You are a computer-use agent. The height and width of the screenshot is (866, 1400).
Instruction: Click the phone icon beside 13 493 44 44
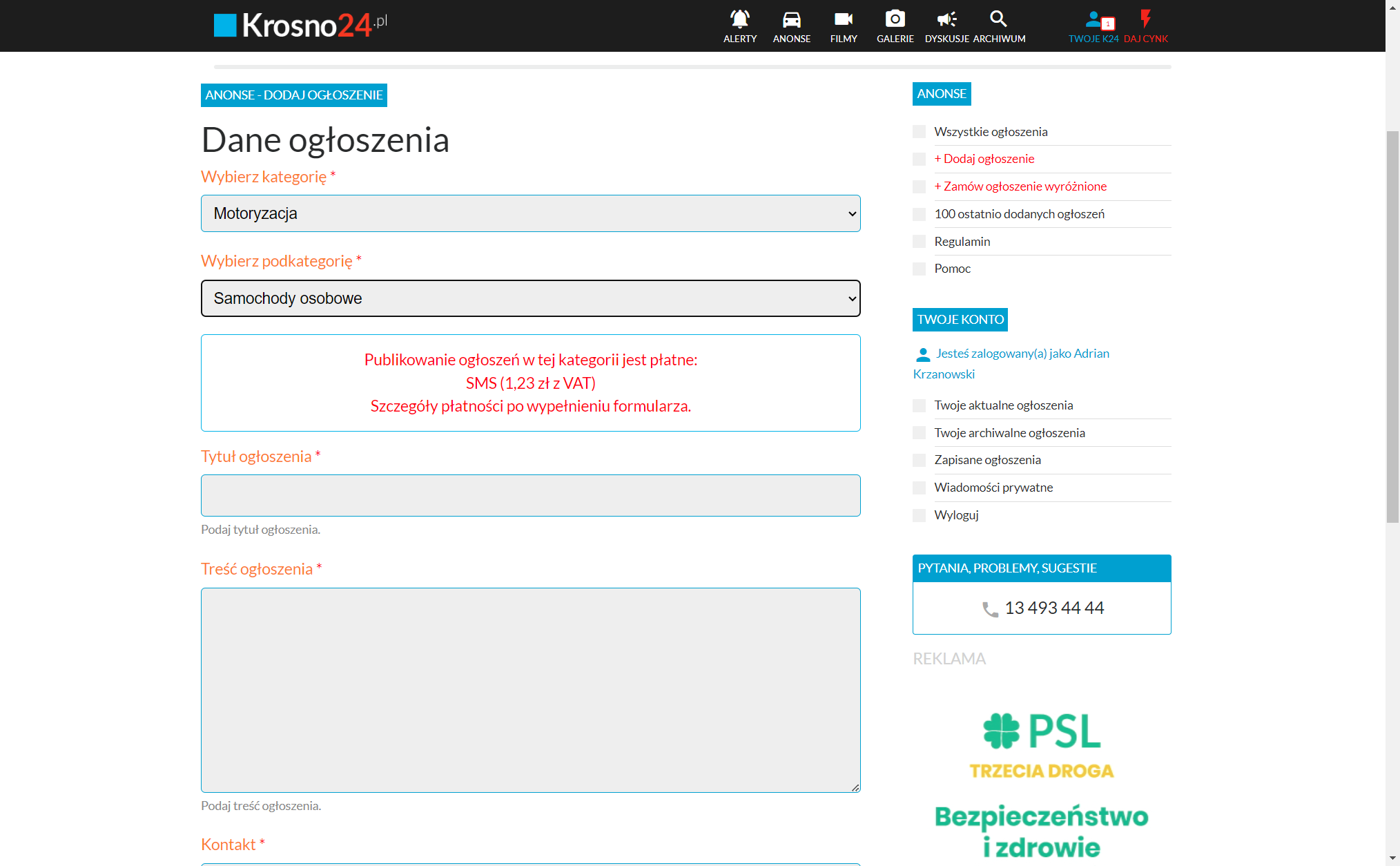[990, 609]
